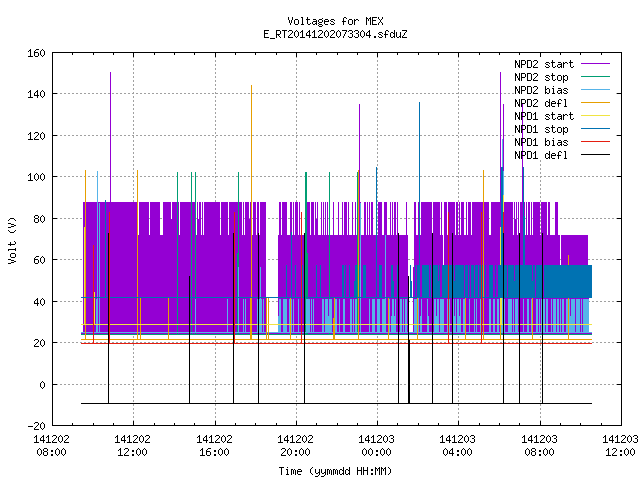Select the NPD1 start legend label

(x=544, y=116)
